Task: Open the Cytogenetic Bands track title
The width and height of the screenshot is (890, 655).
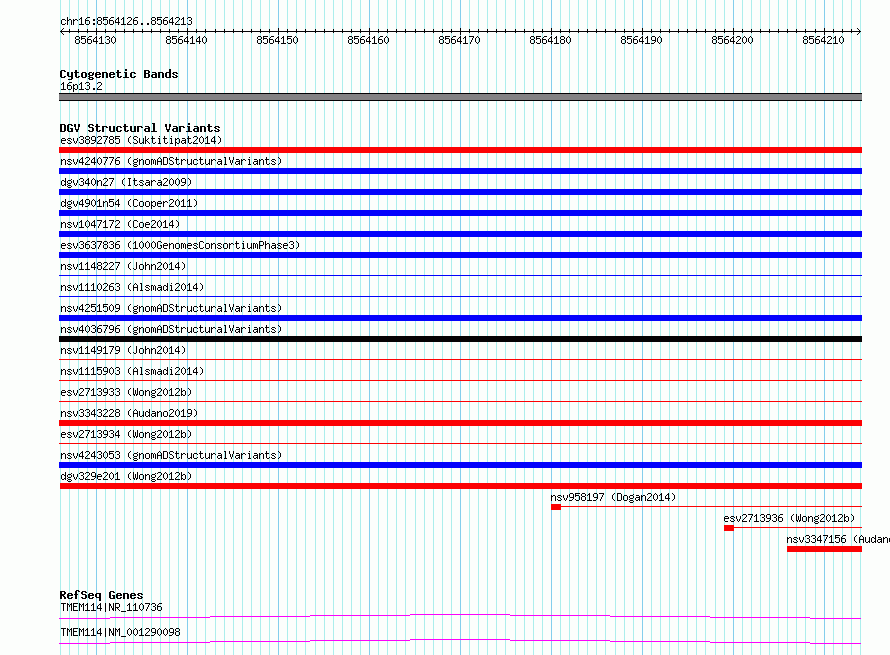Action: point(119,74)
